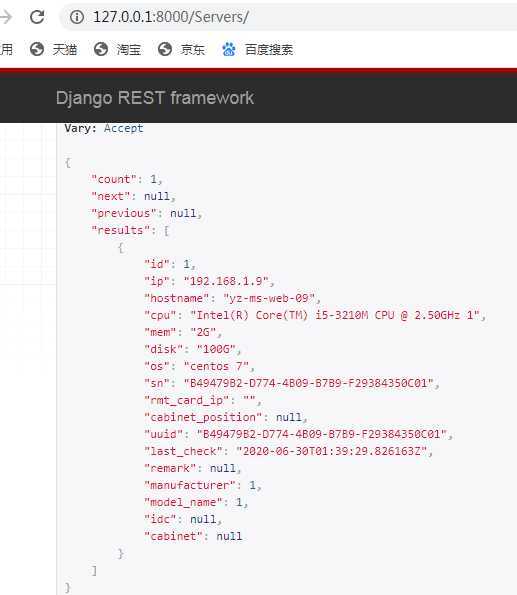Click the "results" key in JSON
This screenshot has width=517, height=595.
click(x=118, y=230)
